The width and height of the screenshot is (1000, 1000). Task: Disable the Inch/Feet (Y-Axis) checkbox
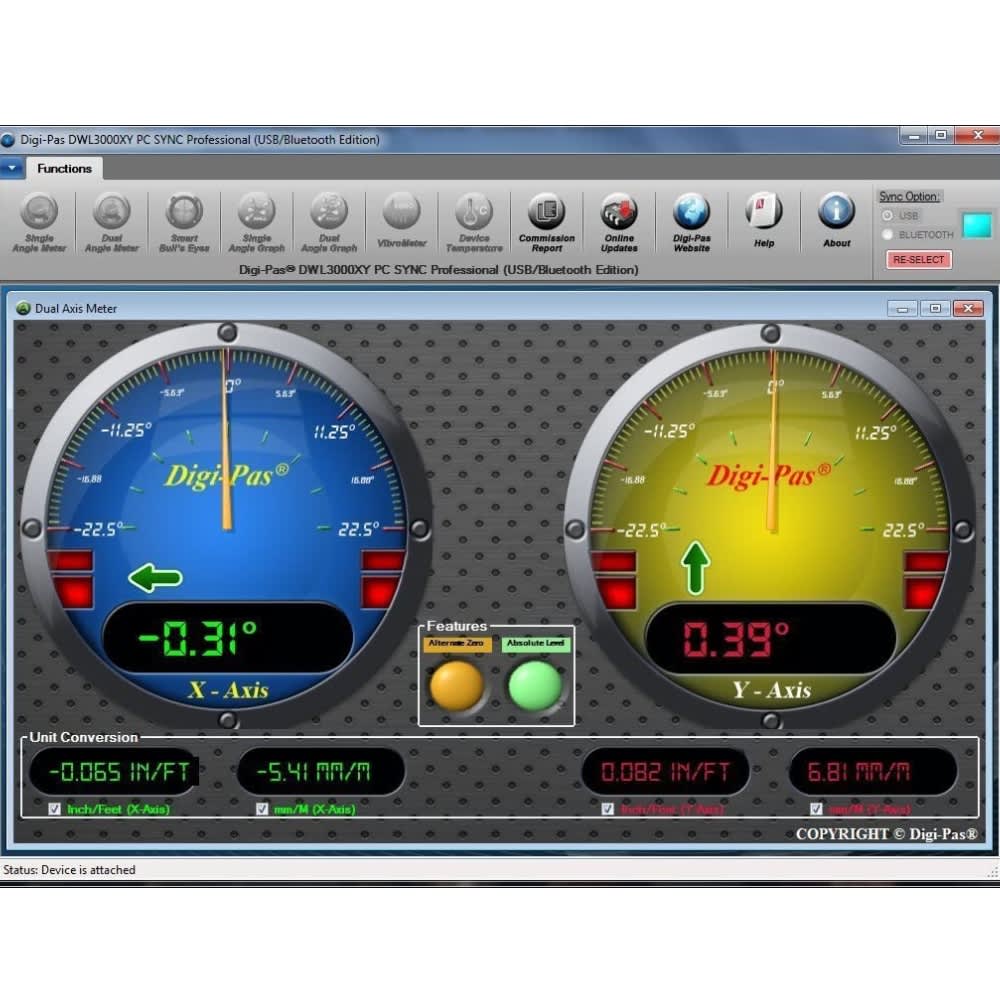pos(608,809)
